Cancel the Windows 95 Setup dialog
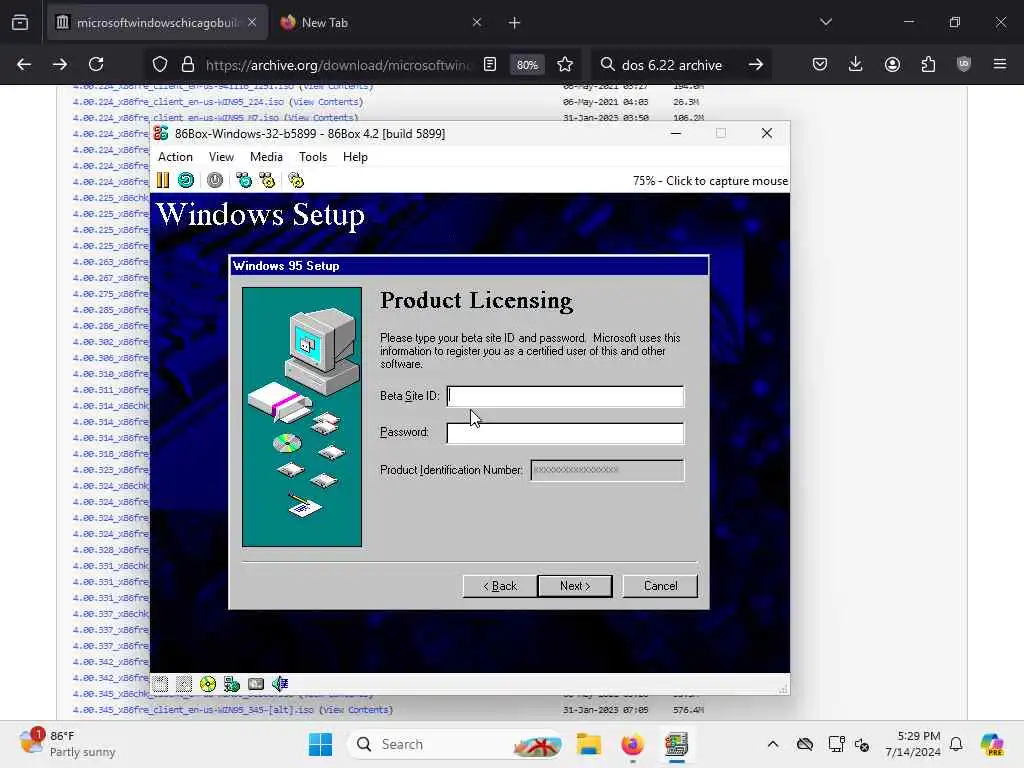 coord(660,586)
